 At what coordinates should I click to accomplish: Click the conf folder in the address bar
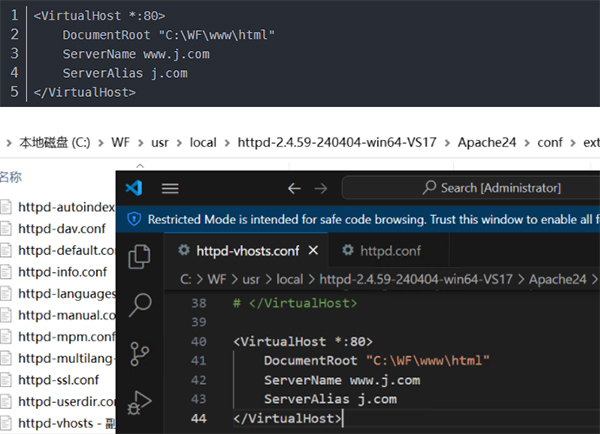(x=549, y=143)
